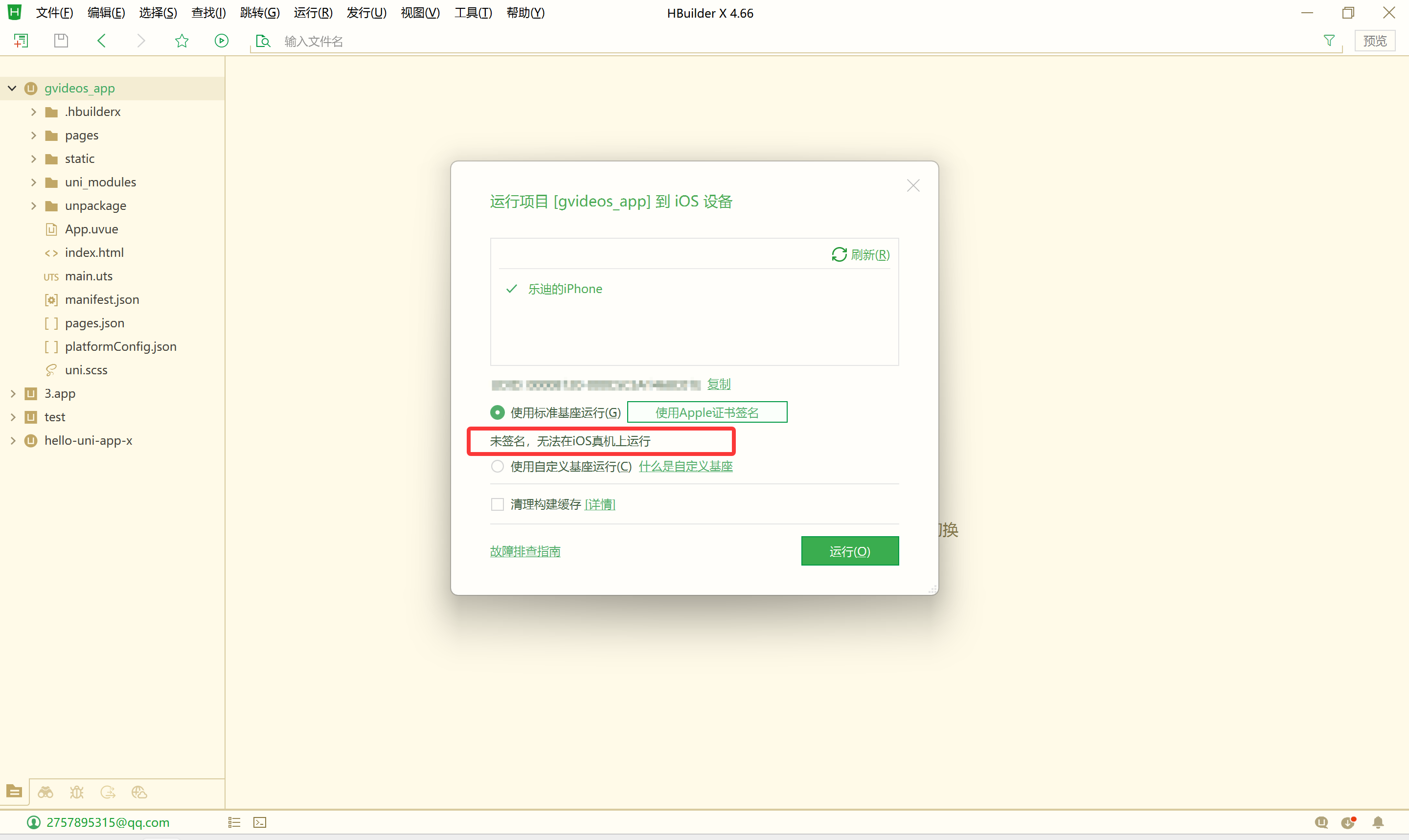This screenshot has width=1409, height=840.
Task: Open the 发行(U) menu
Action: click(x=366, y=12)
